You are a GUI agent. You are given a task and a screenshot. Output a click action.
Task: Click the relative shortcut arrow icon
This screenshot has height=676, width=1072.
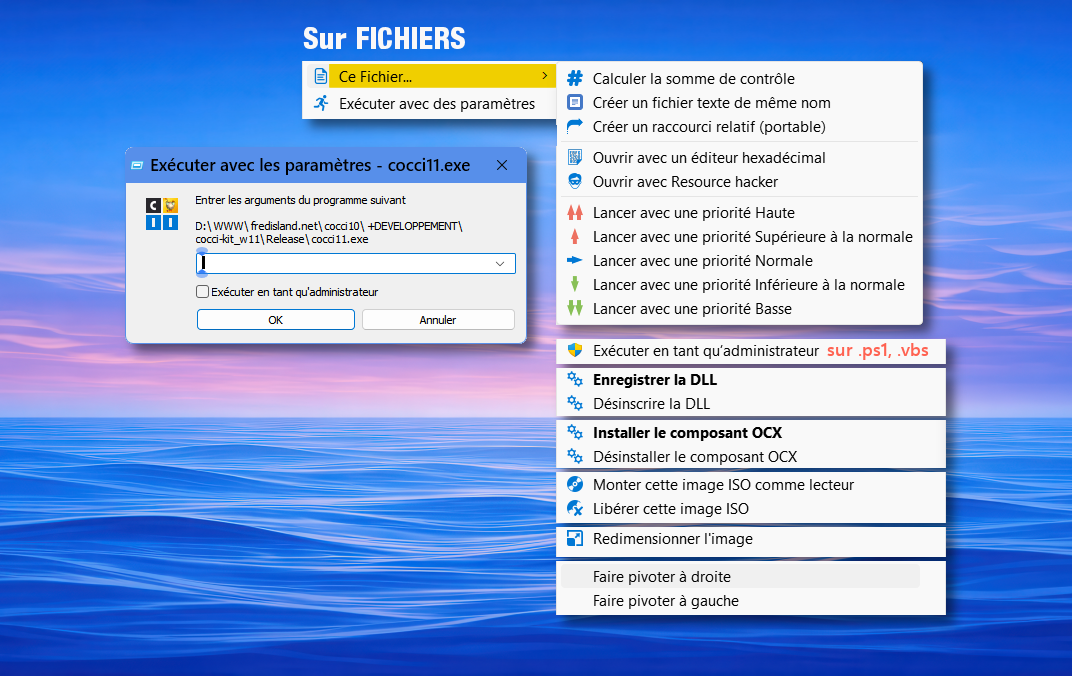coord(575,126)
